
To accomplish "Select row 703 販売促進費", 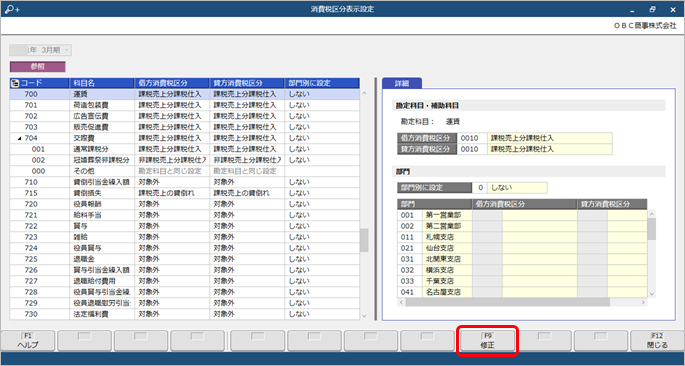I will coord(185,127).
